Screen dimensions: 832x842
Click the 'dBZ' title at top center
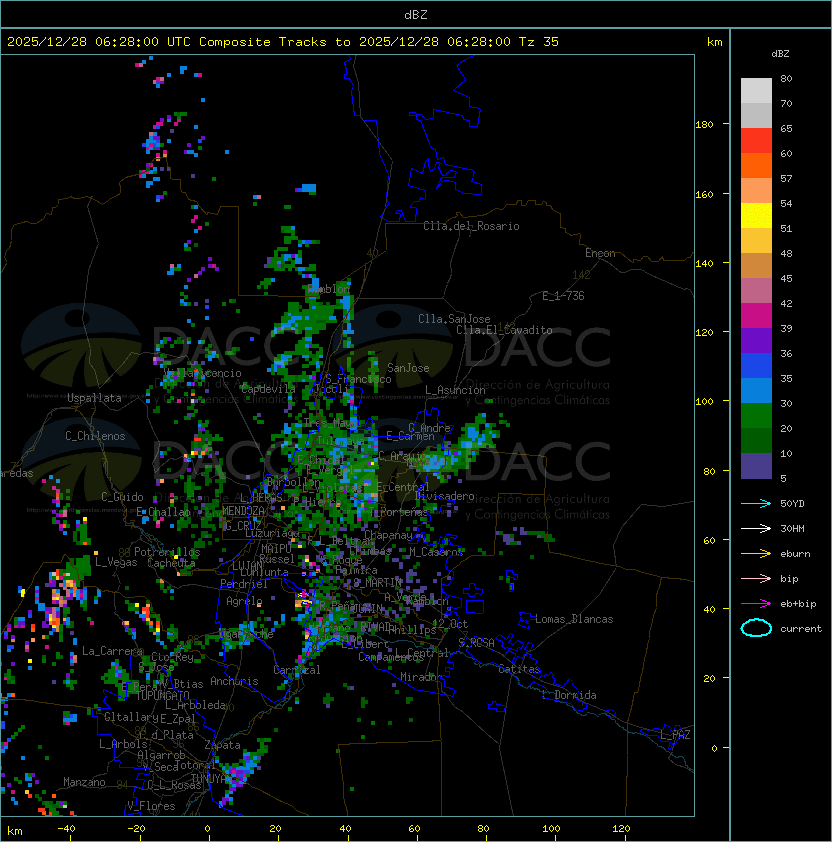pyautogui.click(x=416, y=15)
